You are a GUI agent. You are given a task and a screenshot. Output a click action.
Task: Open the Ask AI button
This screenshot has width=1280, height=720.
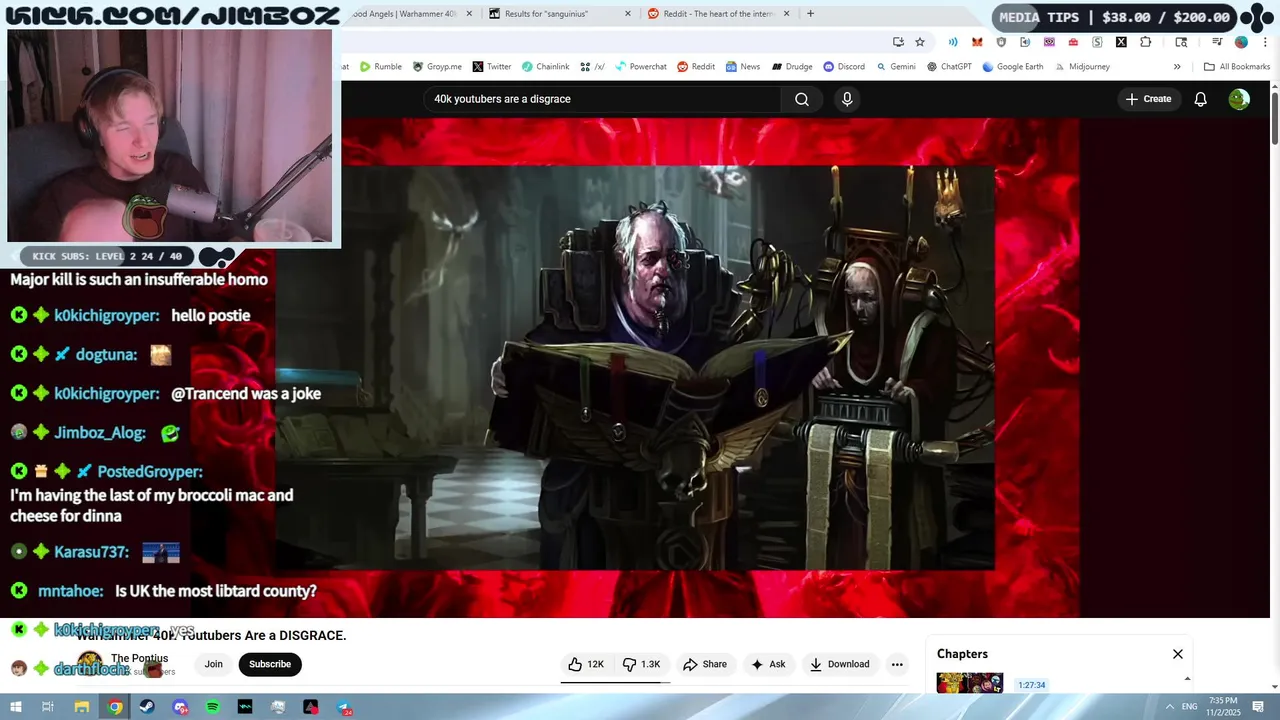pos(768,664)
